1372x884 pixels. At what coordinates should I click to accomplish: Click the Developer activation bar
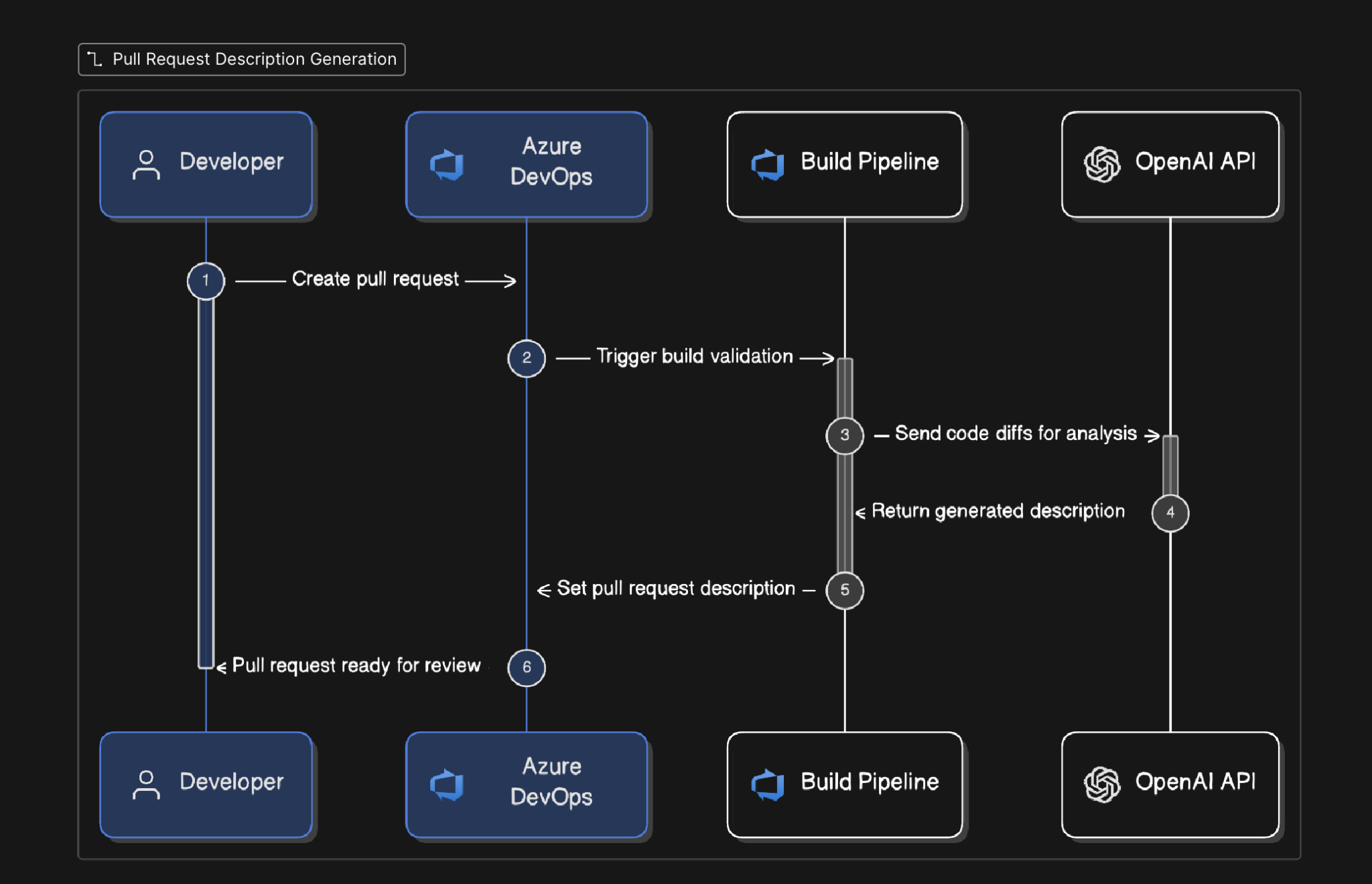coord(206,482)
